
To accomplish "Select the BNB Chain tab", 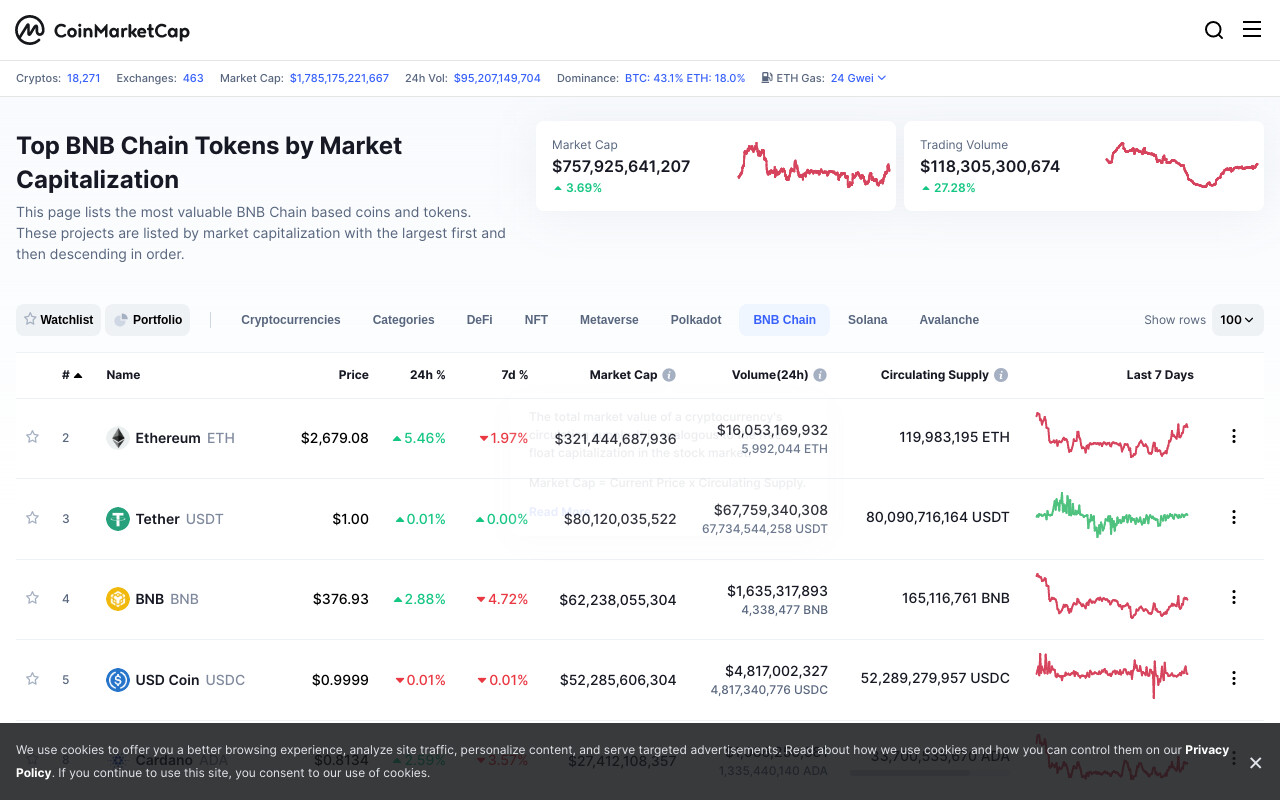I will (x=785, y=320).
